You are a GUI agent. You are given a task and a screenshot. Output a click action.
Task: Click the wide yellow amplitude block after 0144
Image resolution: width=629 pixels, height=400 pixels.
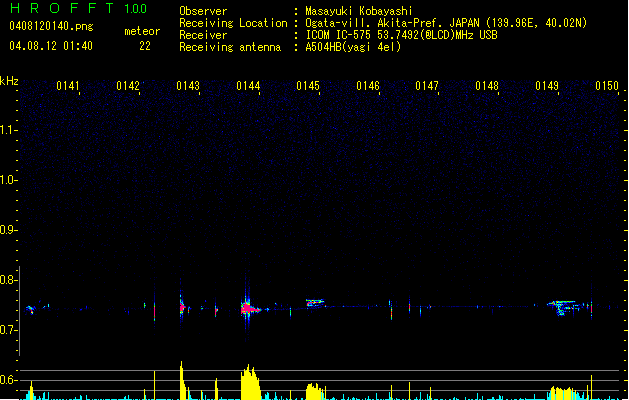[250, 382]
